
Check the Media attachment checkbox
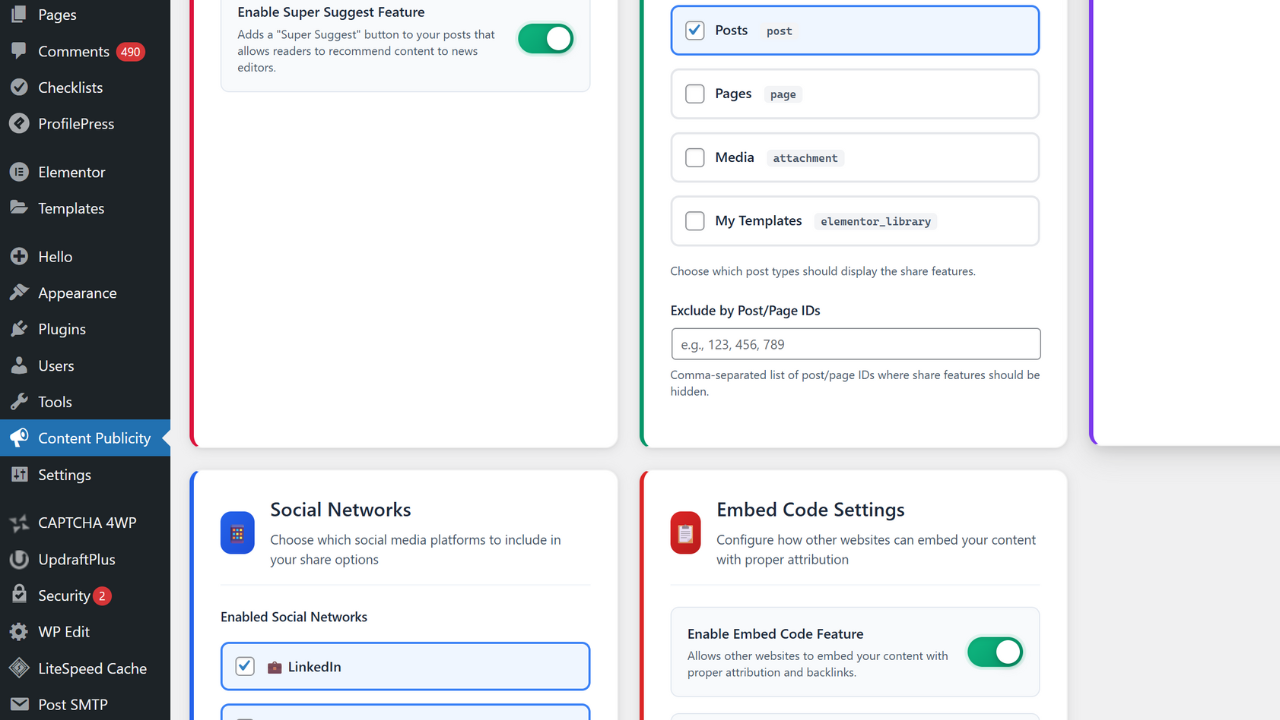[x=694, y=158]
